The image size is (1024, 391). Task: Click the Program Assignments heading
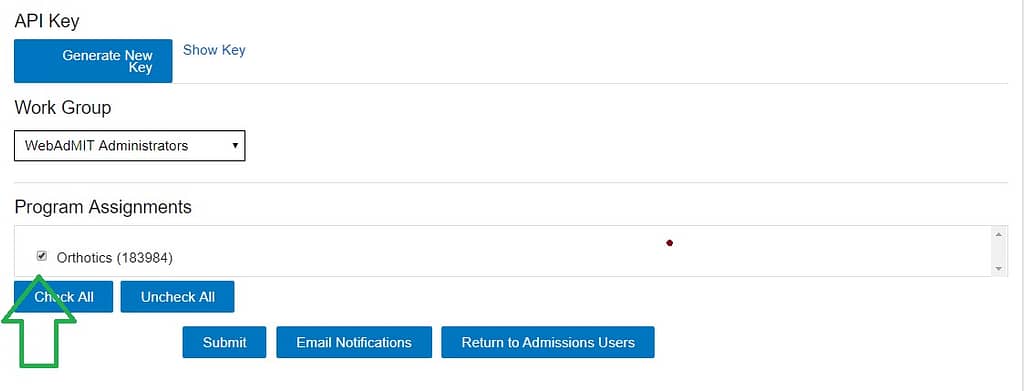click(x=103, y=207)
